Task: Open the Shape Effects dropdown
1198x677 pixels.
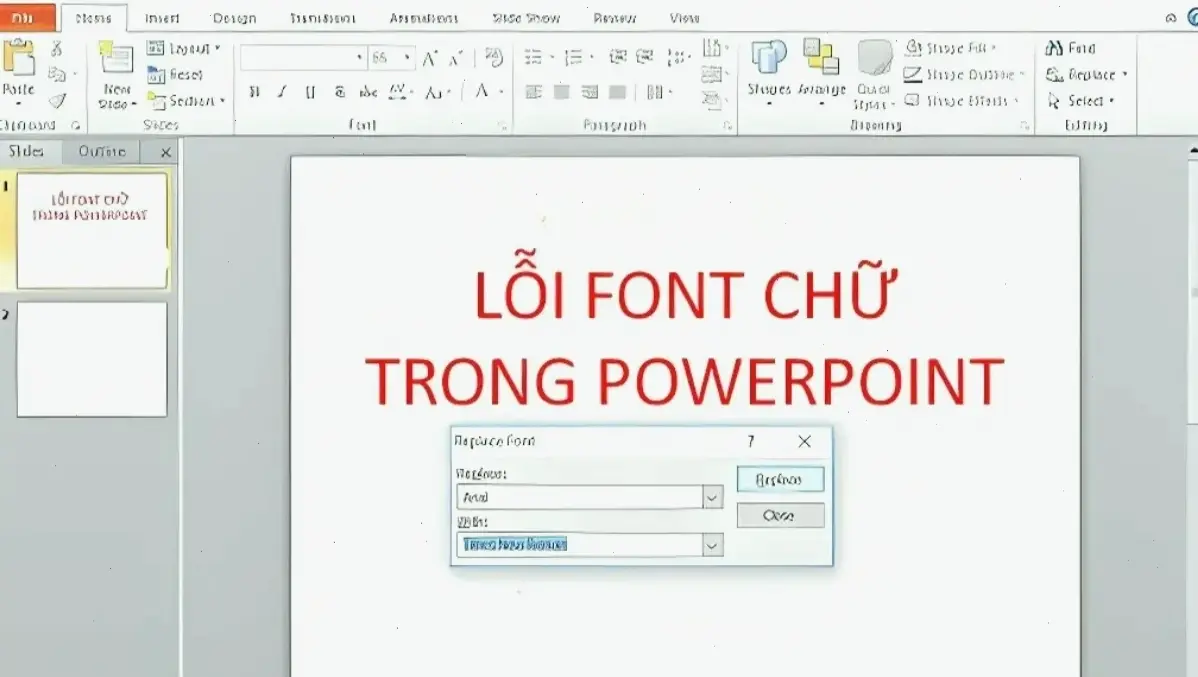Action: [x=961, y=101]
